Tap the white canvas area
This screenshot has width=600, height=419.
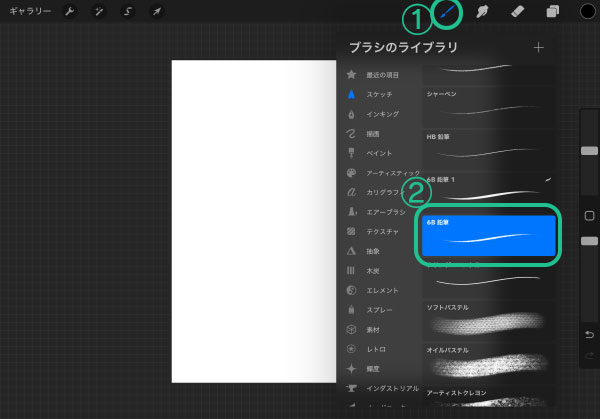pos(254,221)
